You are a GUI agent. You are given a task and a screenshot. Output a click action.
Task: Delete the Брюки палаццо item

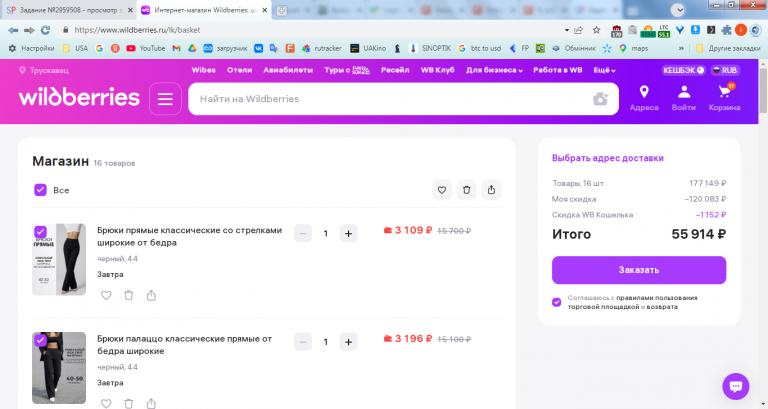point(129,404)
